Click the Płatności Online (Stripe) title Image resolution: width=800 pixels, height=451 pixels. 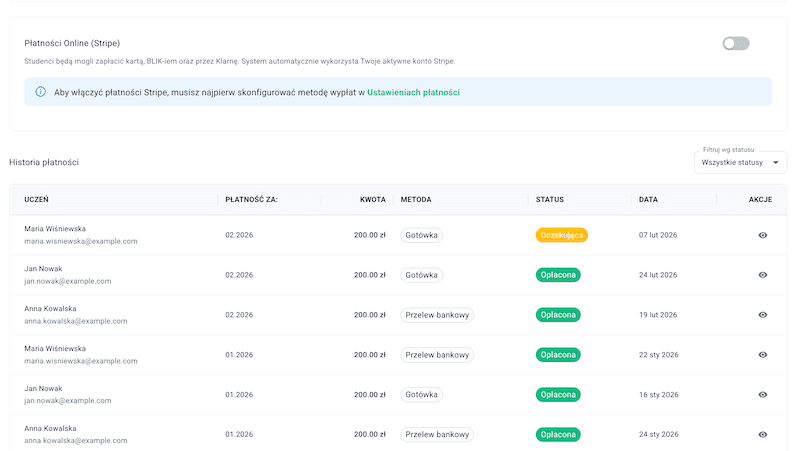click(72, 43)
